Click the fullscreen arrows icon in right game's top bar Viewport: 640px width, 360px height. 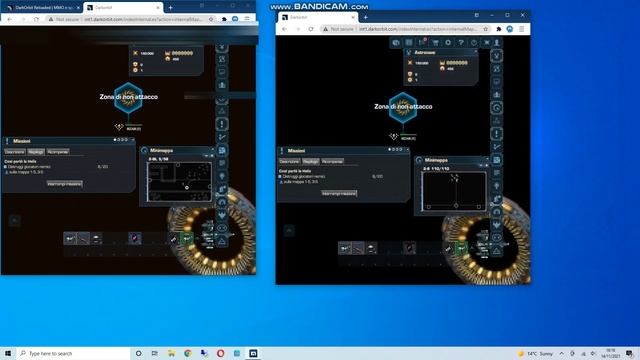tap(487, 42)
